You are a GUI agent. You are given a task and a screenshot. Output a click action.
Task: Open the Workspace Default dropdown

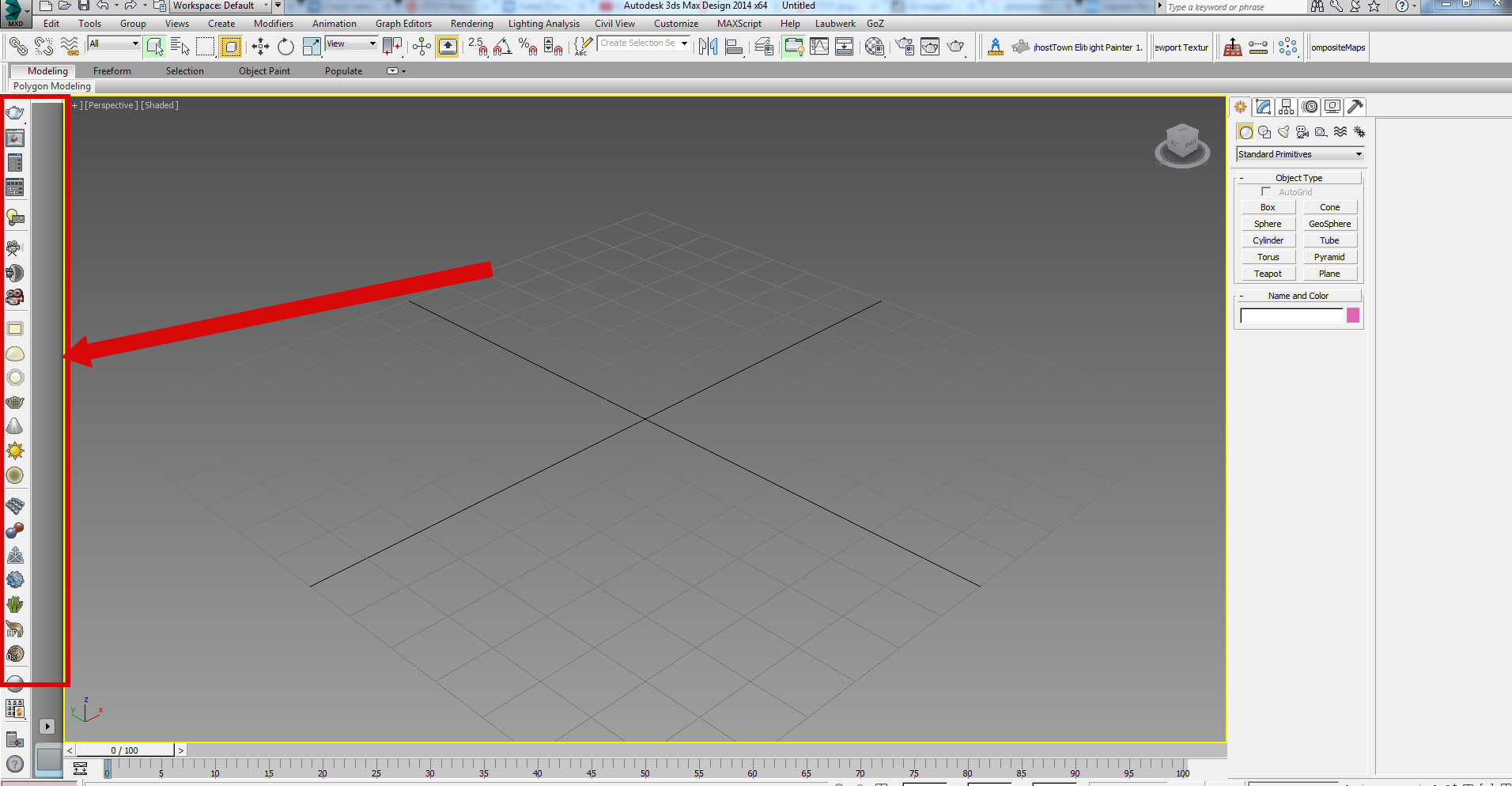tap(221, 6)
